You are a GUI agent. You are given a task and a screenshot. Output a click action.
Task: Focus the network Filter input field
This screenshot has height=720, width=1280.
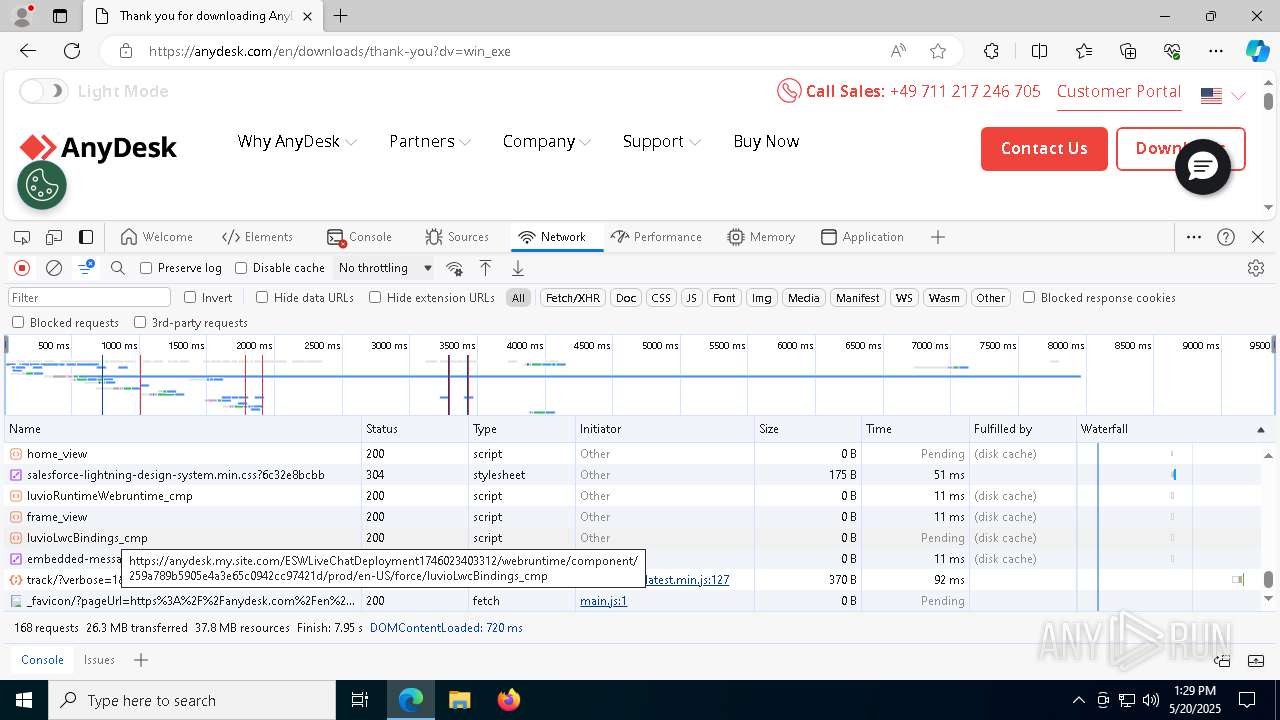(x=89, y=297)
